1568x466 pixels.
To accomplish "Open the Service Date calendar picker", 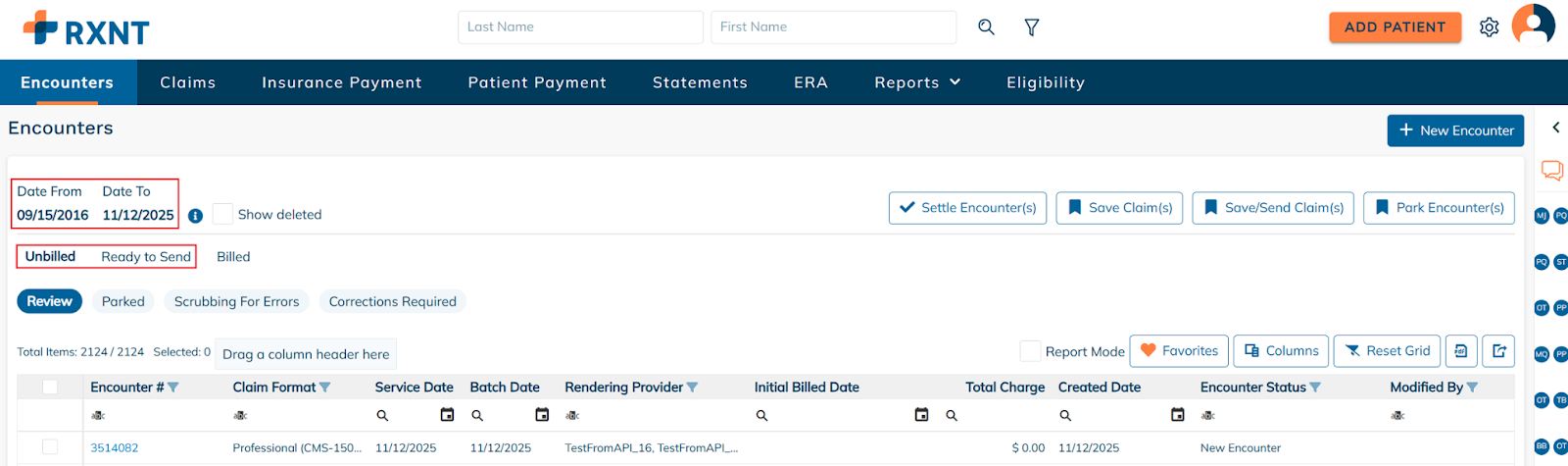I will coord(447,415).
